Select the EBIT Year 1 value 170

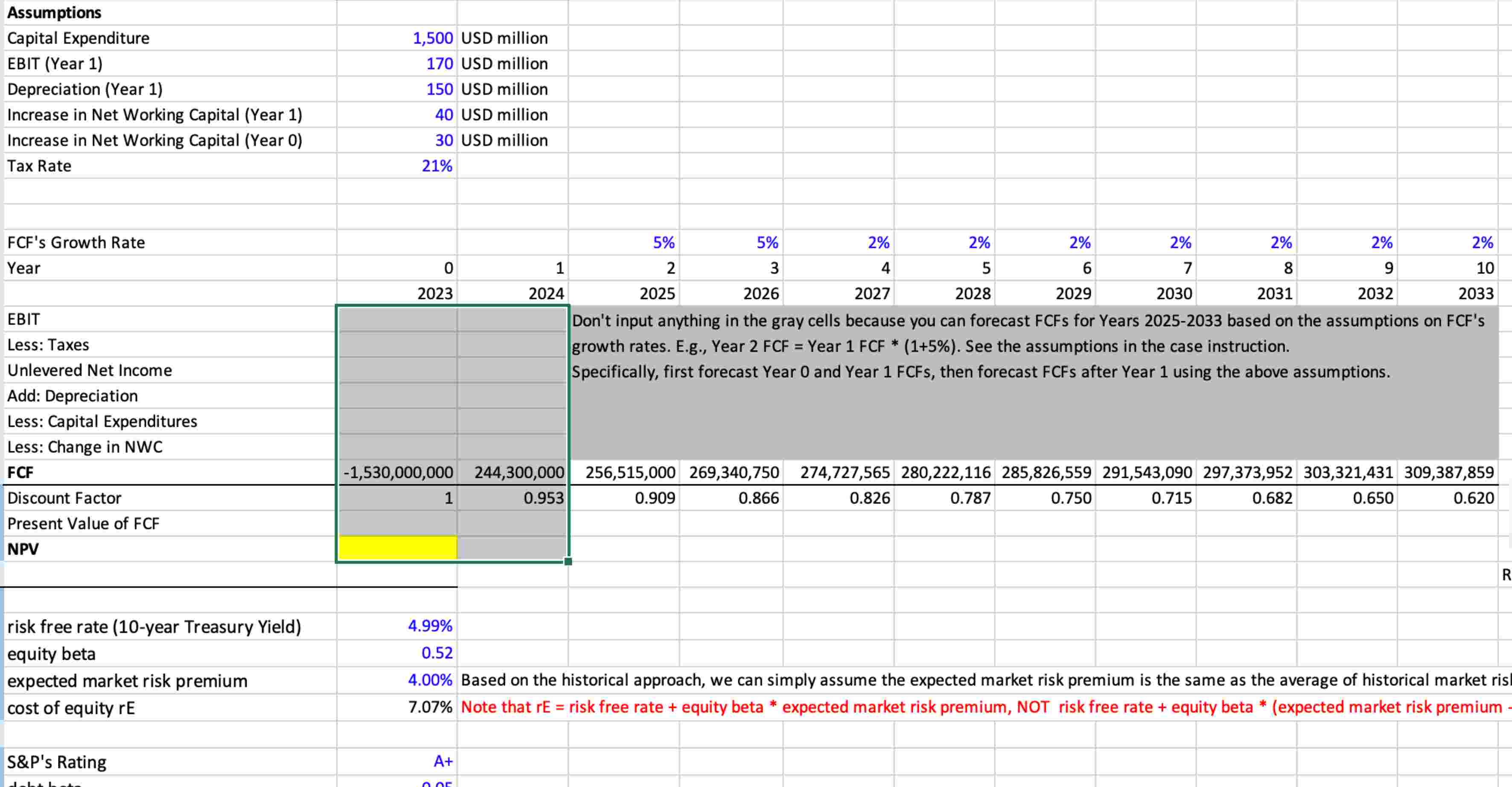click(x=439, y=64)
